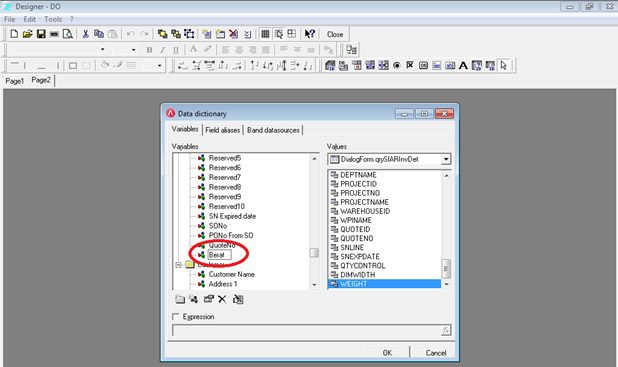Click the expression editor fx button
Screen dimensions: 618x367
pyautogui.click(x=446, y=330)
